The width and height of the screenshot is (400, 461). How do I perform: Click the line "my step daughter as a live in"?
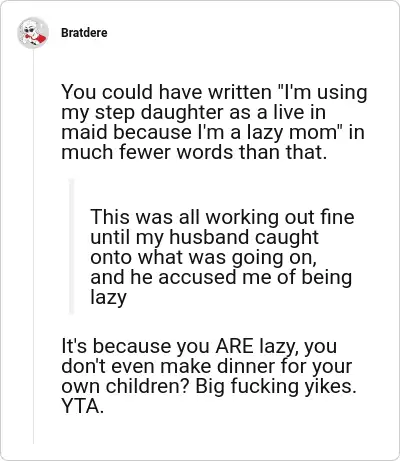[x=193, y=112]
